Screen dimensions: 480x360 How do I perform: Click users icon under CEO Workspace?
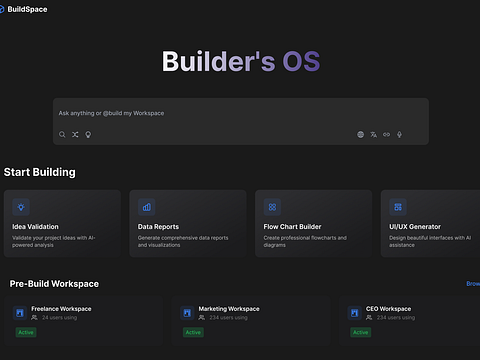[369, 318]
